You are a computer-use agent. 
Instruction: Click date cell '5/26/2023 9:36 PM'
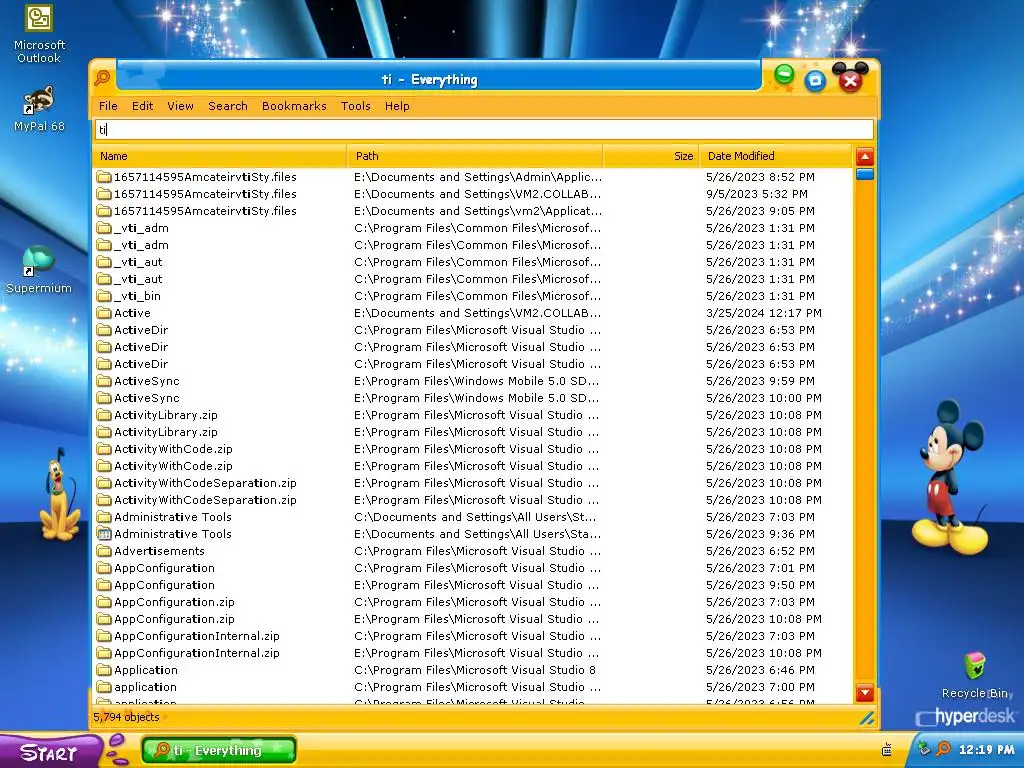coord(760,534)
